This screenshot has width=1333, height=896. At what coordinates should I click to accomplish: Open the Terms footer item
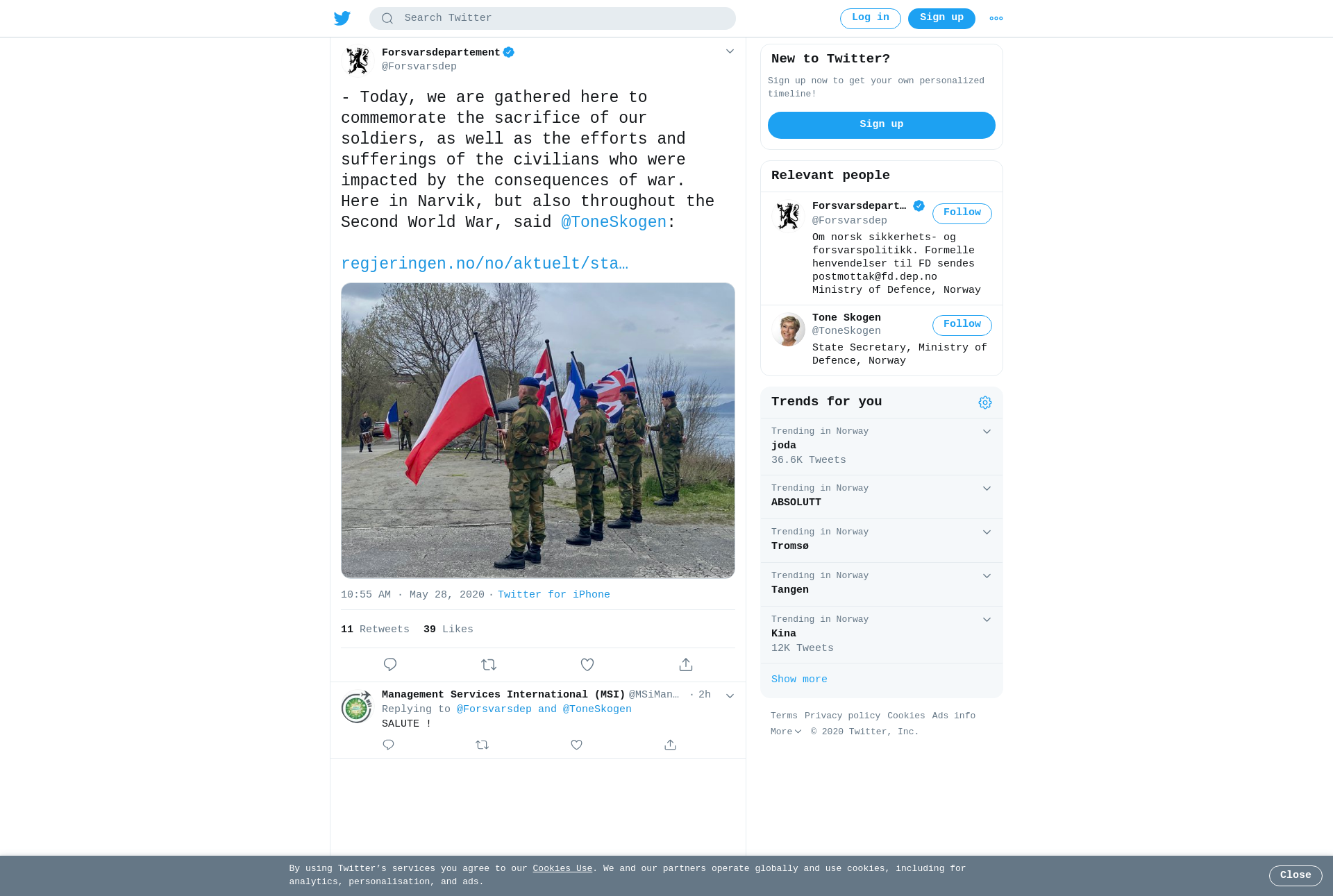pyautogui.click(x=784, y=716)
